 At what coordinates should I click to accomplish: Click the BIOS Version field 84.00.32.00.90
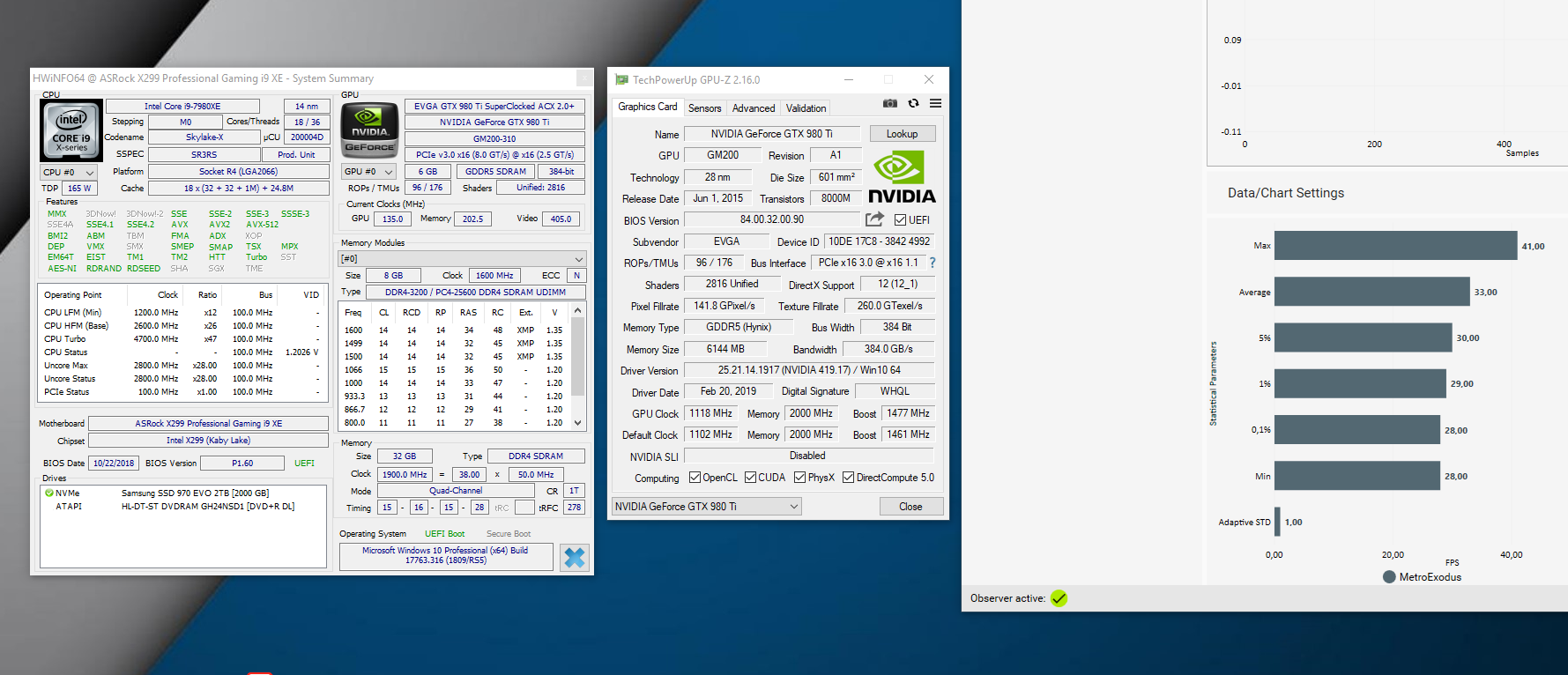[772, 219]
